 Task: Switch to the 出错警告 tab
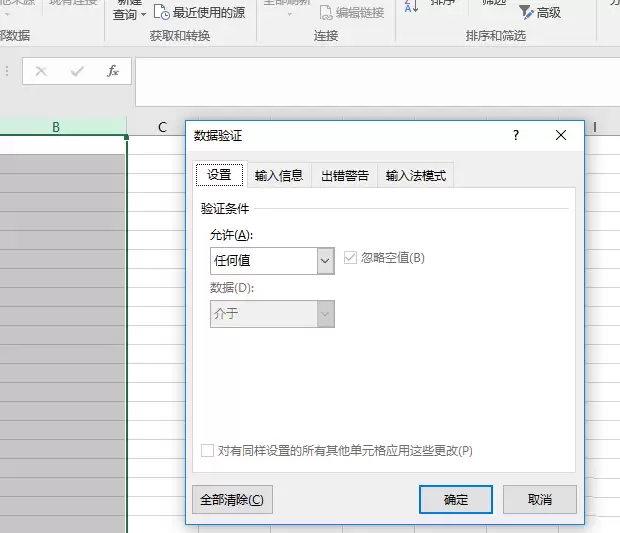(345, 175)
